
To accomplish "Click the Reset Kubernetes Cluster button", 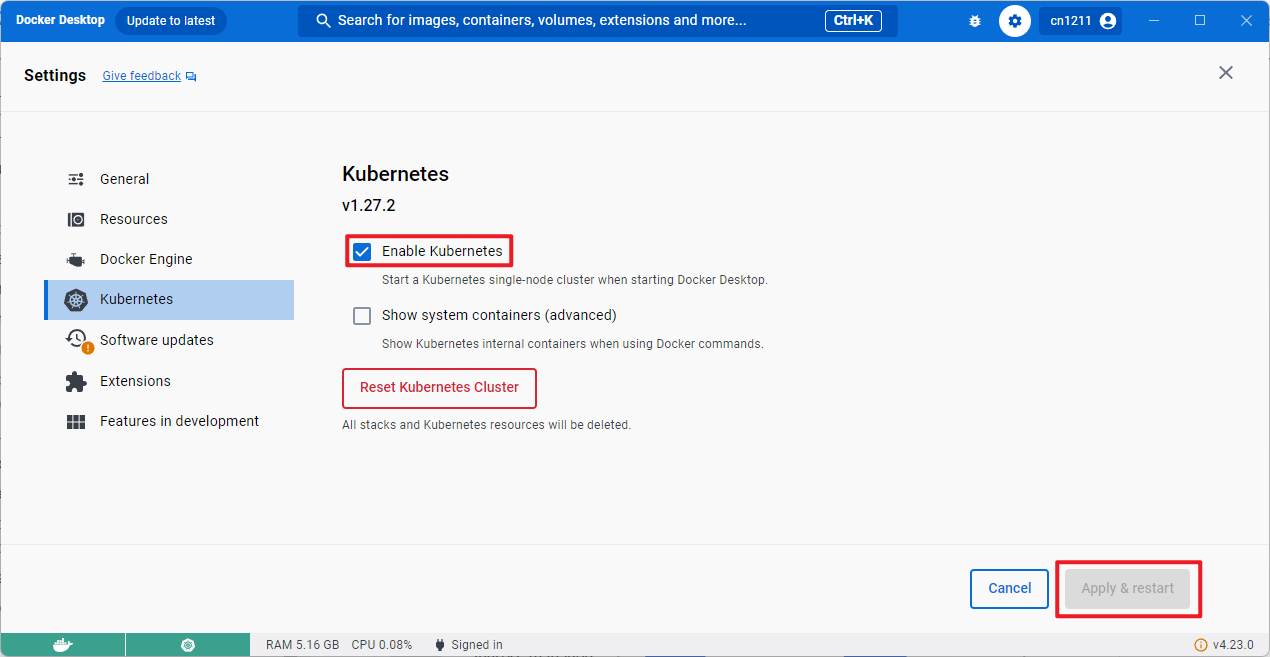I will point(439,388).
